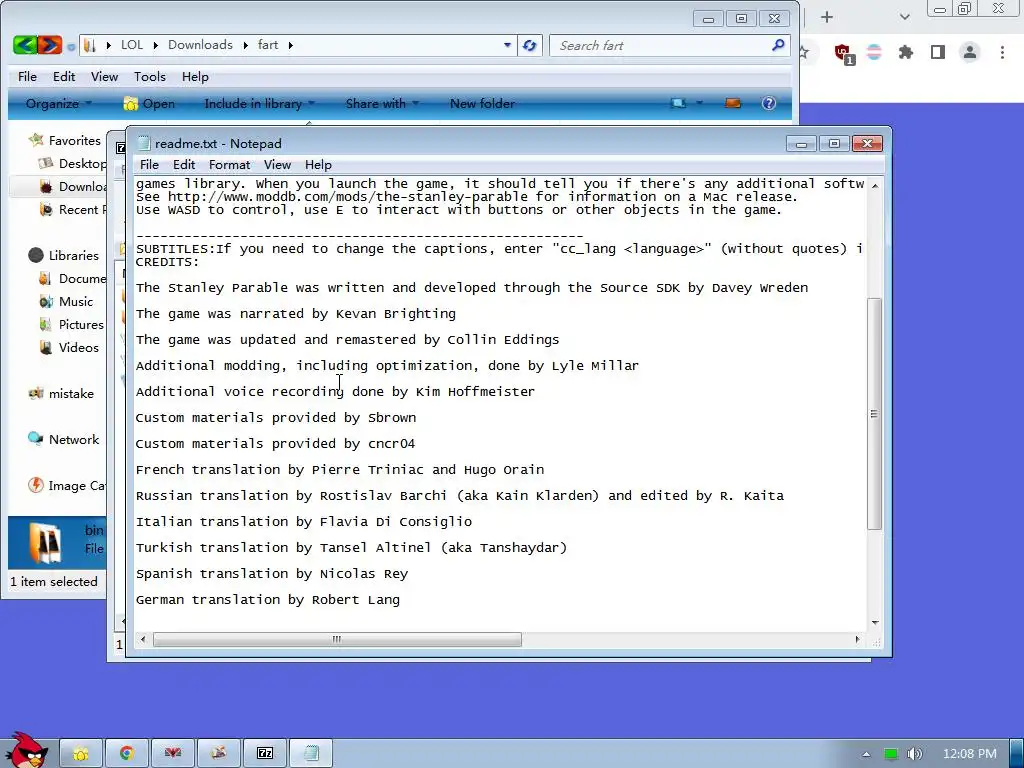1024x768 pixels.
Task: Click the Notepad taskbar button
Action: tap(311, 753)
